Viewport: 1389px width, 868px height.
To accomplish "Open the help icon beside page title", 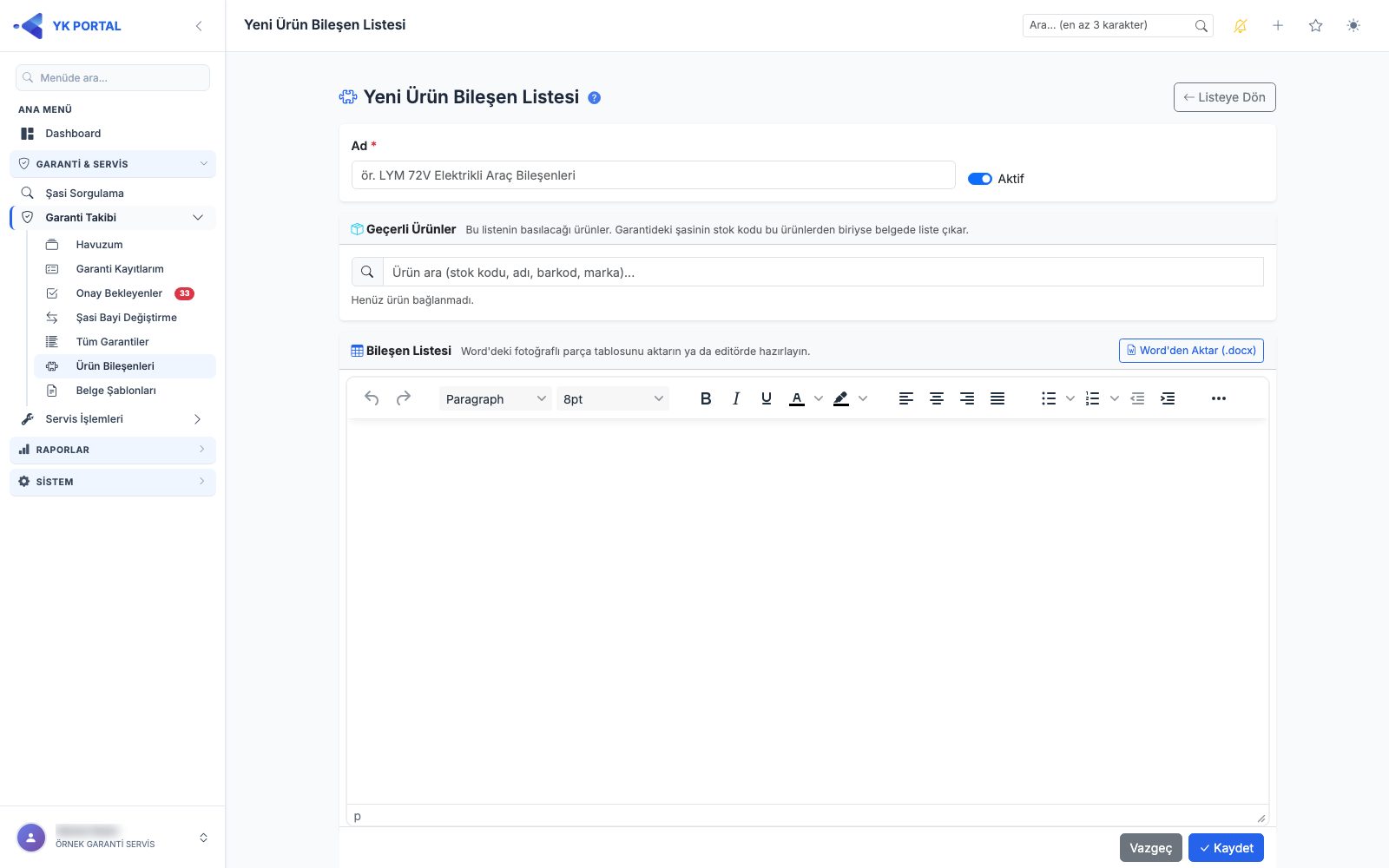I will [x=595, y=98].
